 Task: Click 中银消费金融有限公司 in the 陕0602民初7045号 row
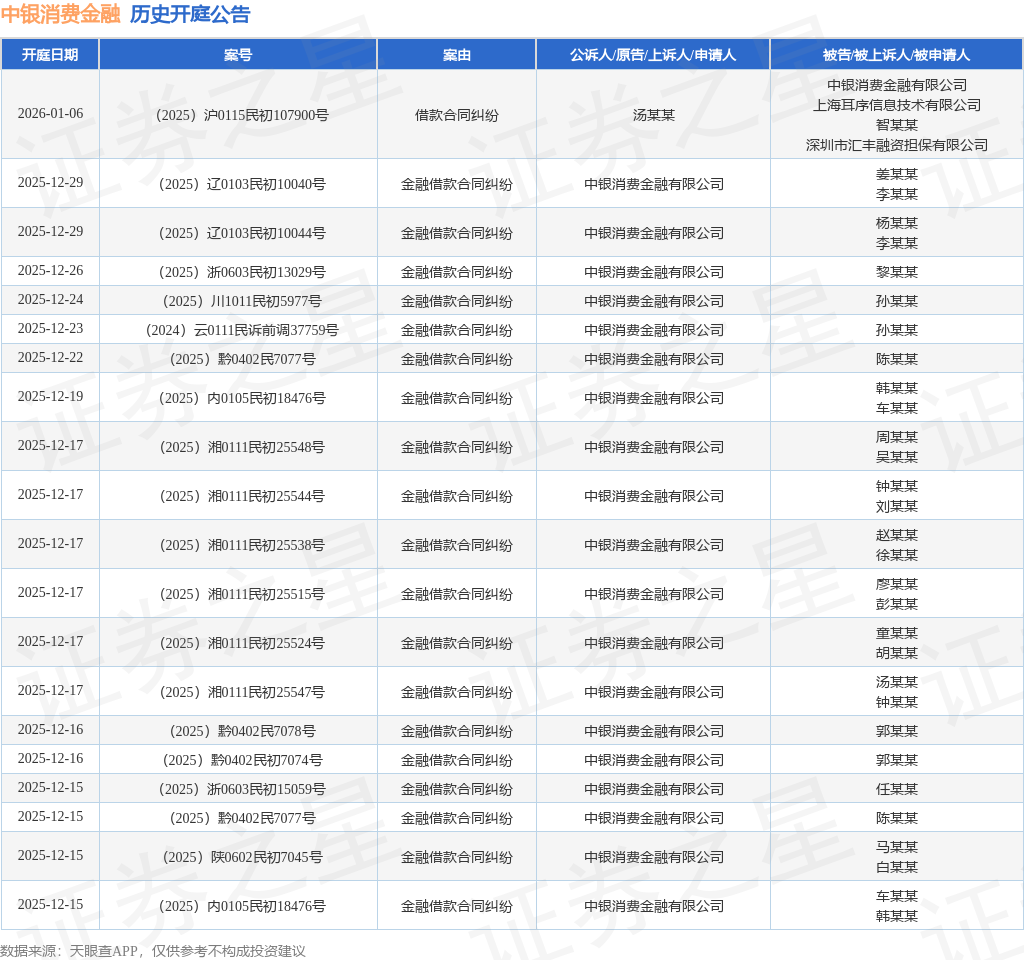[x=653, y=857]
